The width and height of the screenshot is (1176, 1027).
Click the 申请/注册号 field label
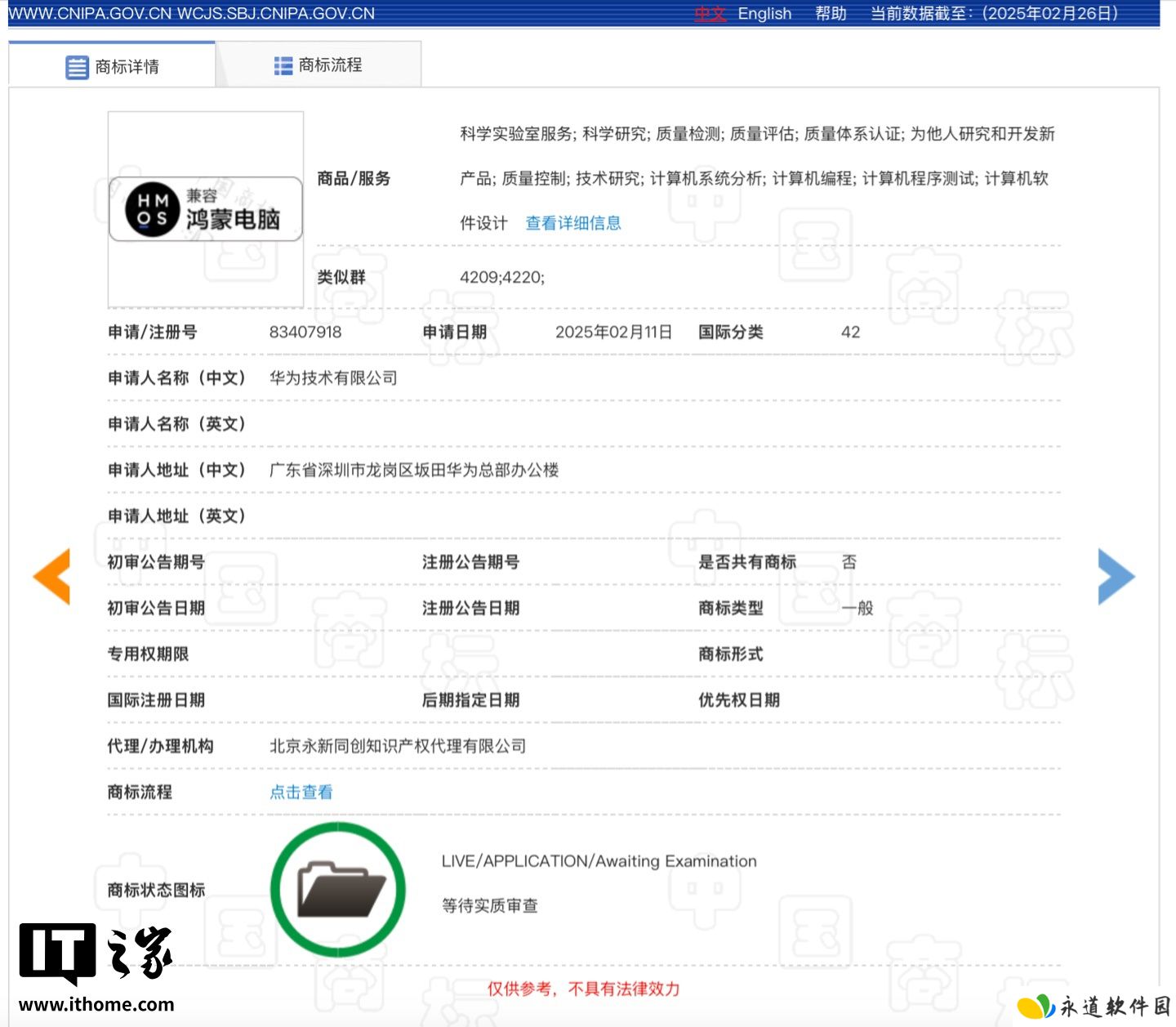pyautogui.click(x=153, y=332)
